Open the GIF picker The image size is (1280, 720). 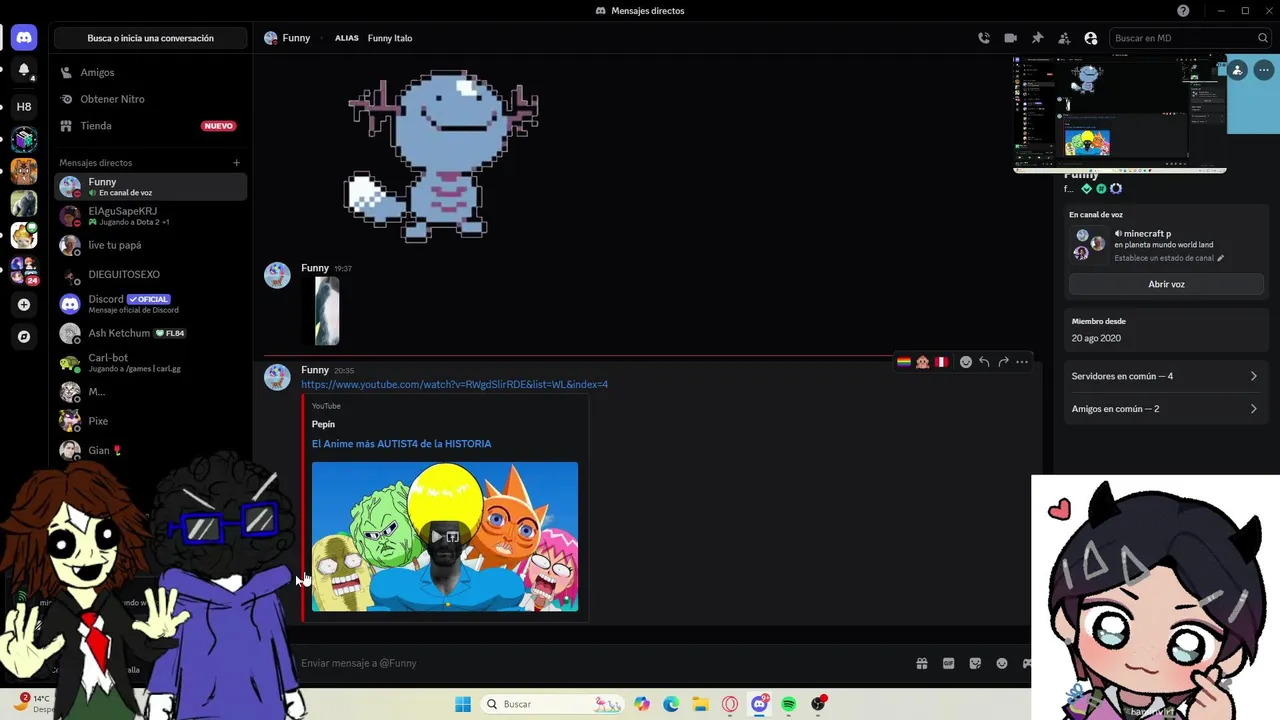click(x=948, y=663)
